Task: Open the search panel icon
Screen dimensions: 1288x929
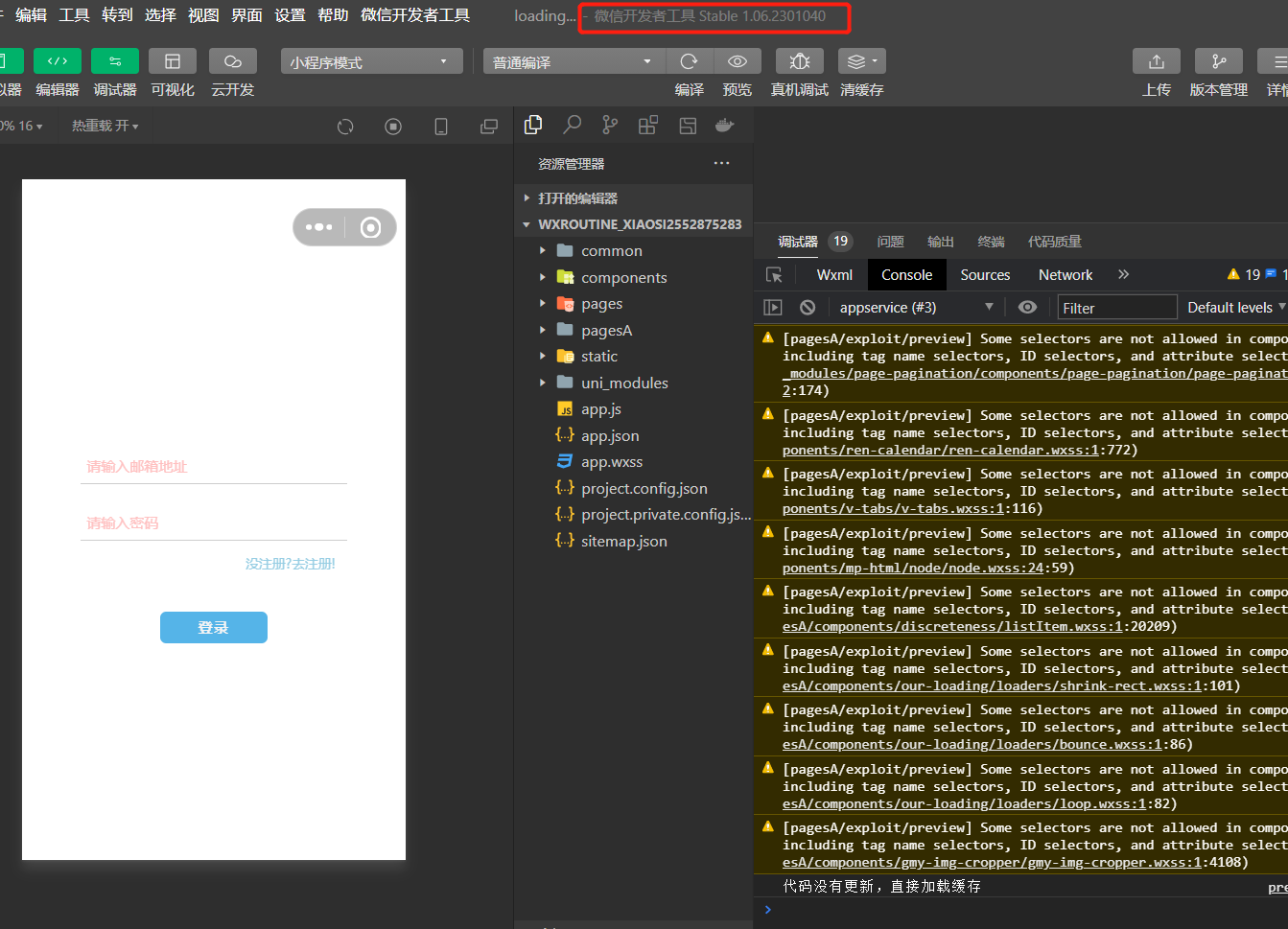Action: 572,125
